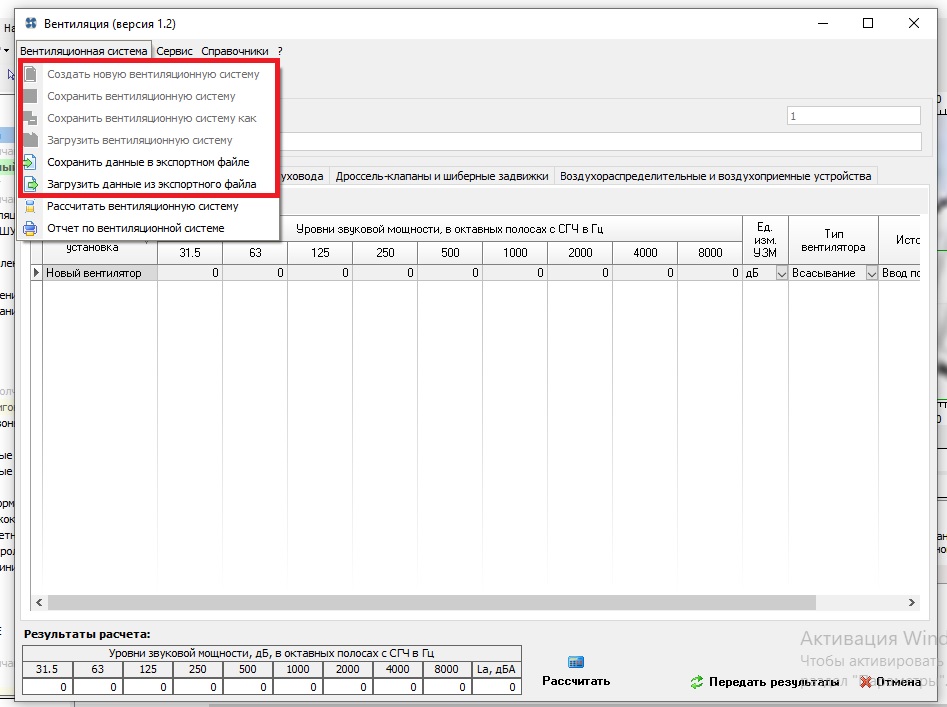This screenshot has height=707, width=947.
Task: Expand the 'Всасывание' fan type dropdown
Action: click(x=871, y=273)
